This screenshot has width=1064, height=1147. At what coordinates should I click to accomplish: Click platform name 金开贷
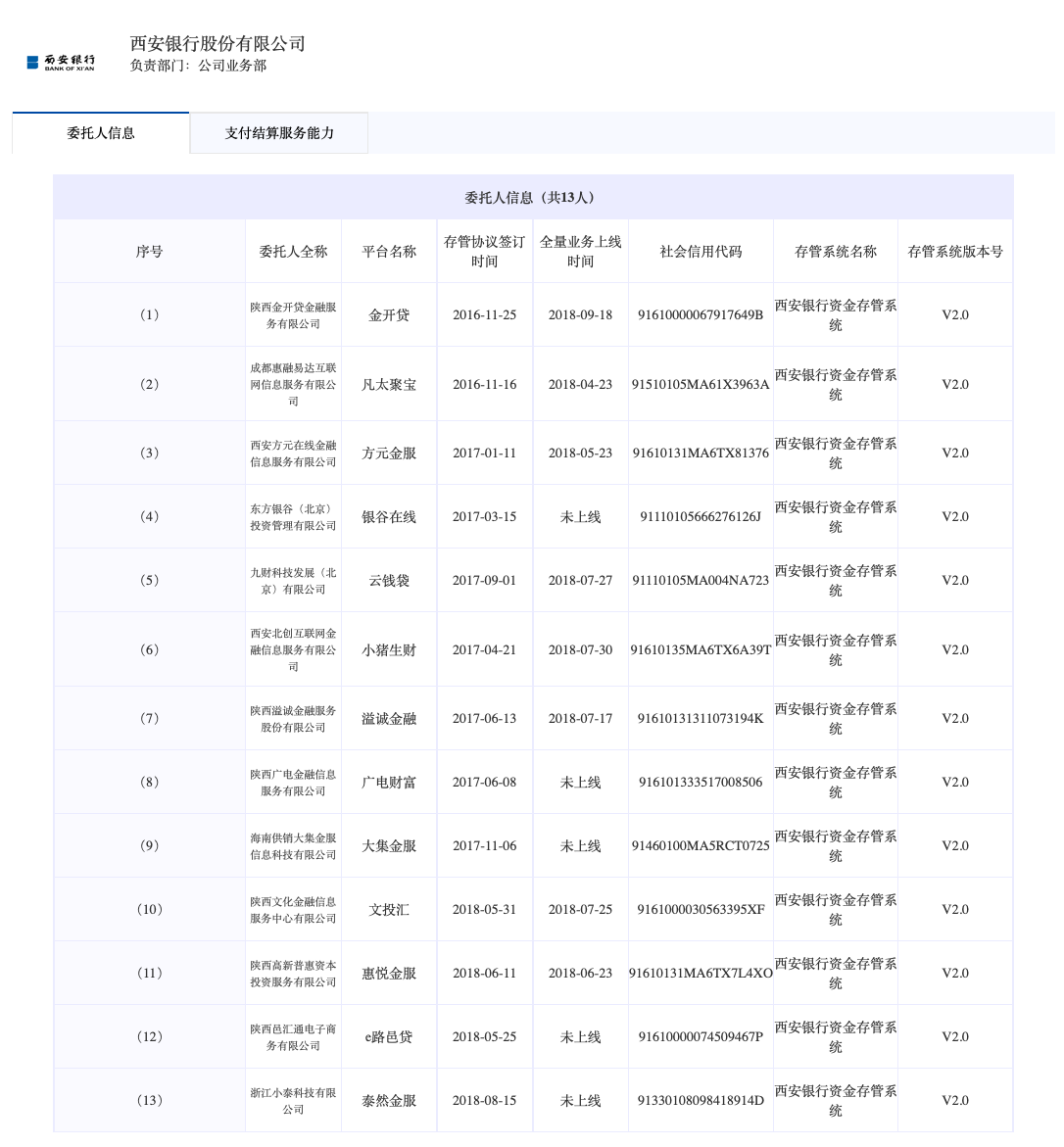point(389,315)
